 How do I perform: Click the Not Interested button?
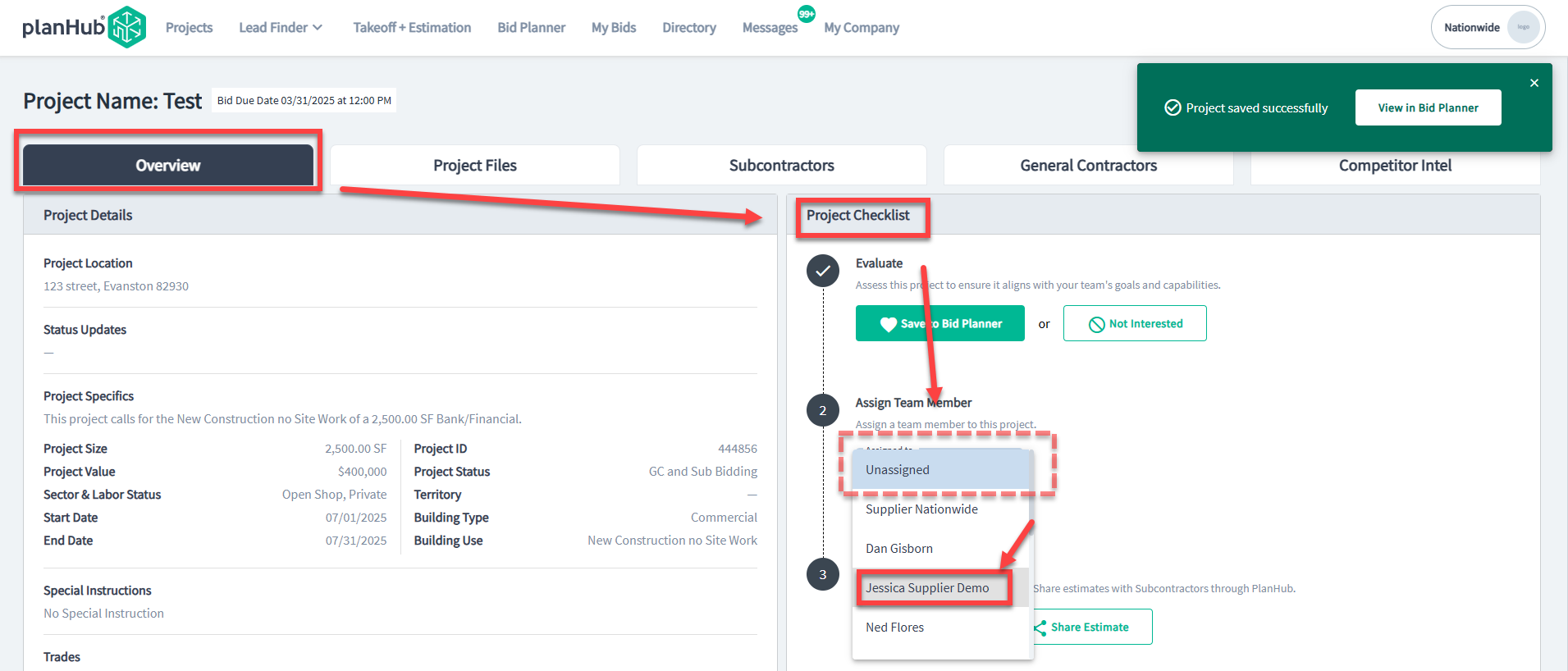tap(1135, 323)
